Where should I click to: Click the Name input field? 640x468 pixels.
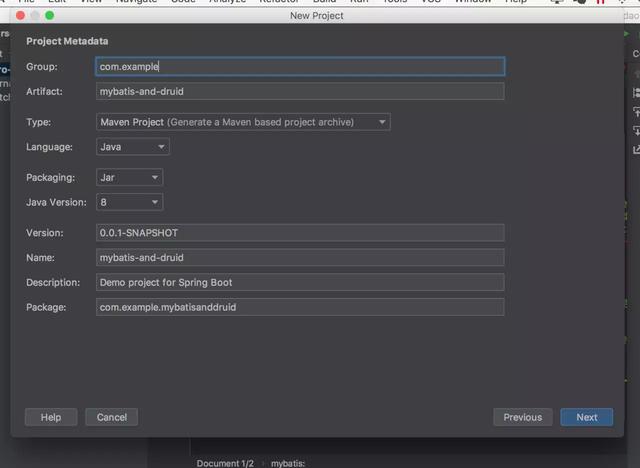(x=300, y=257)
